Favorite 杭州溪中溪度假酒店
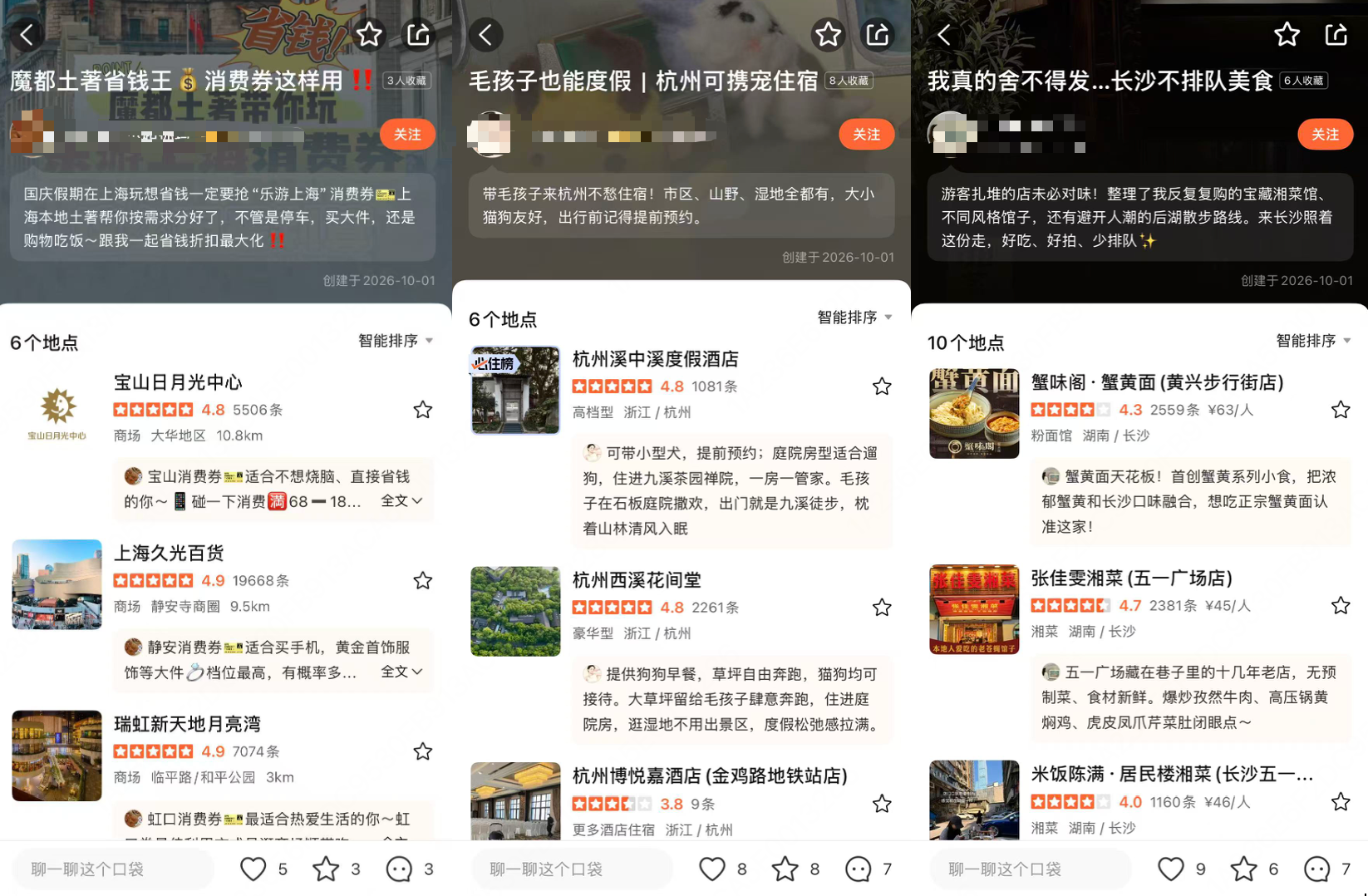 pos(882,386)
